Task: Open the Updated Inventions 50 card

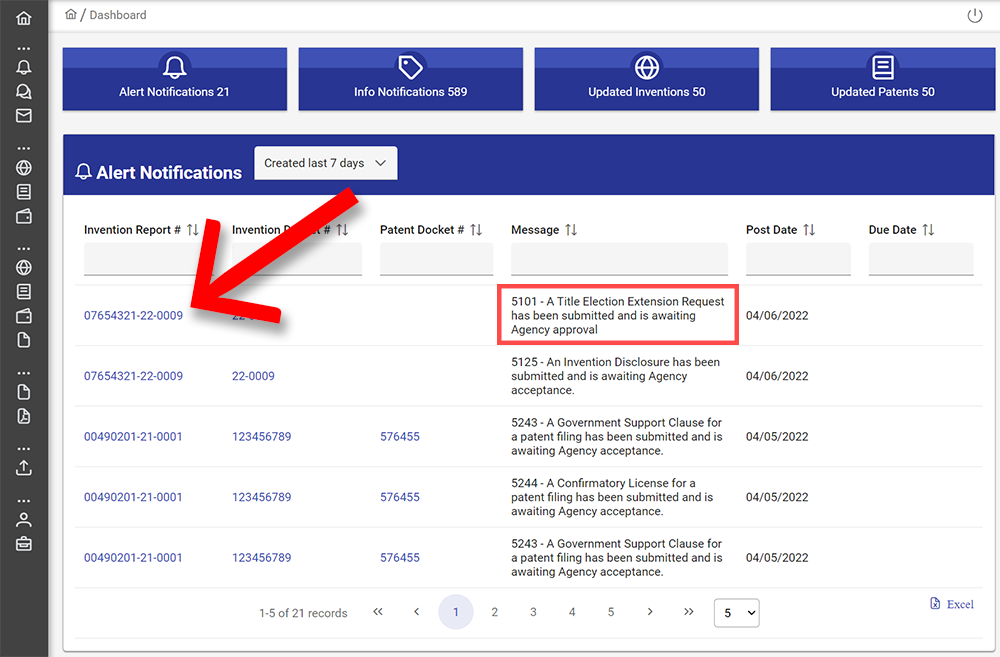Action: (x=647, y=79)
